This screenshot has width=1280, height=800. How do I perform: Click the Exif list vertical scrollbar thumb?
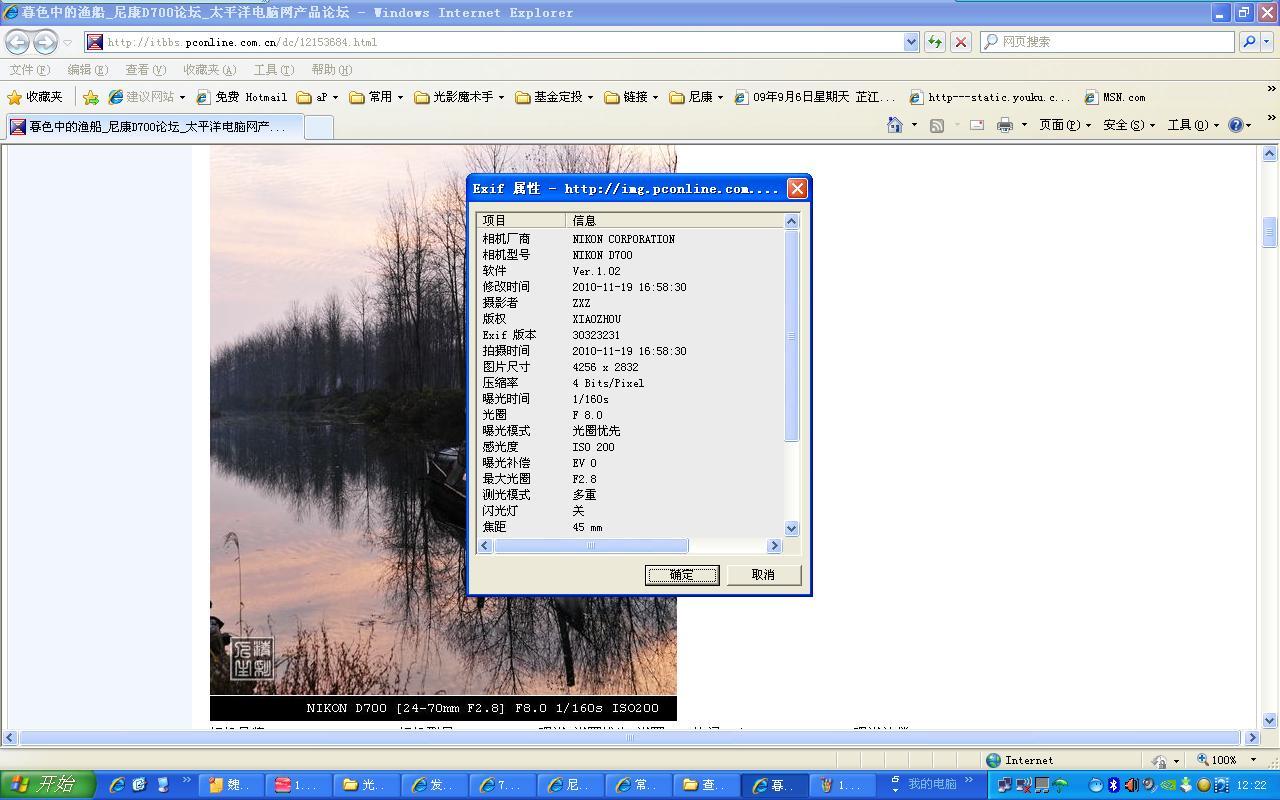pyautogui.click(x=792, y=336)
